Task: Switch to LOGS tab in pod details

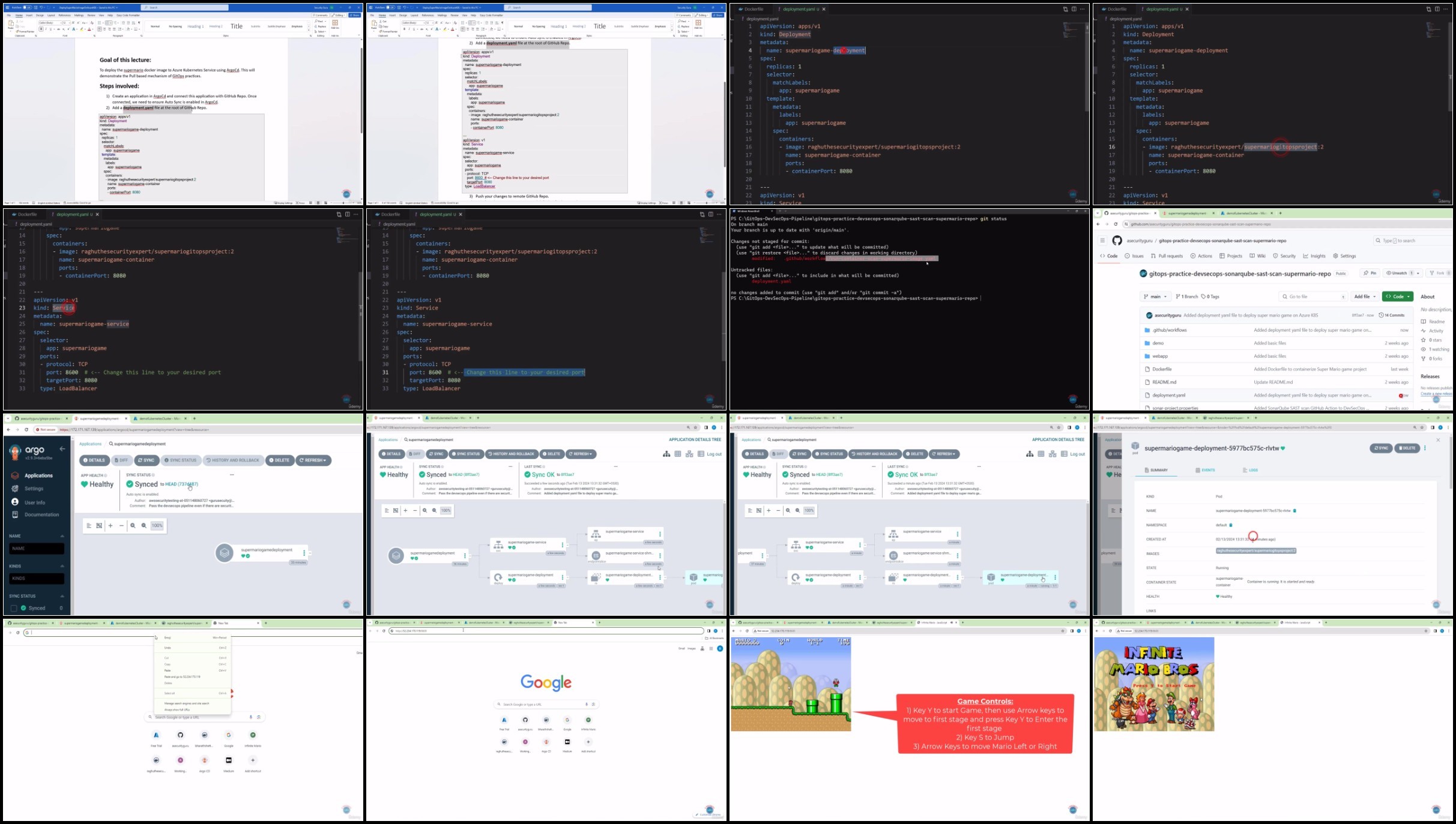Action: click(x=1250, y=470)
